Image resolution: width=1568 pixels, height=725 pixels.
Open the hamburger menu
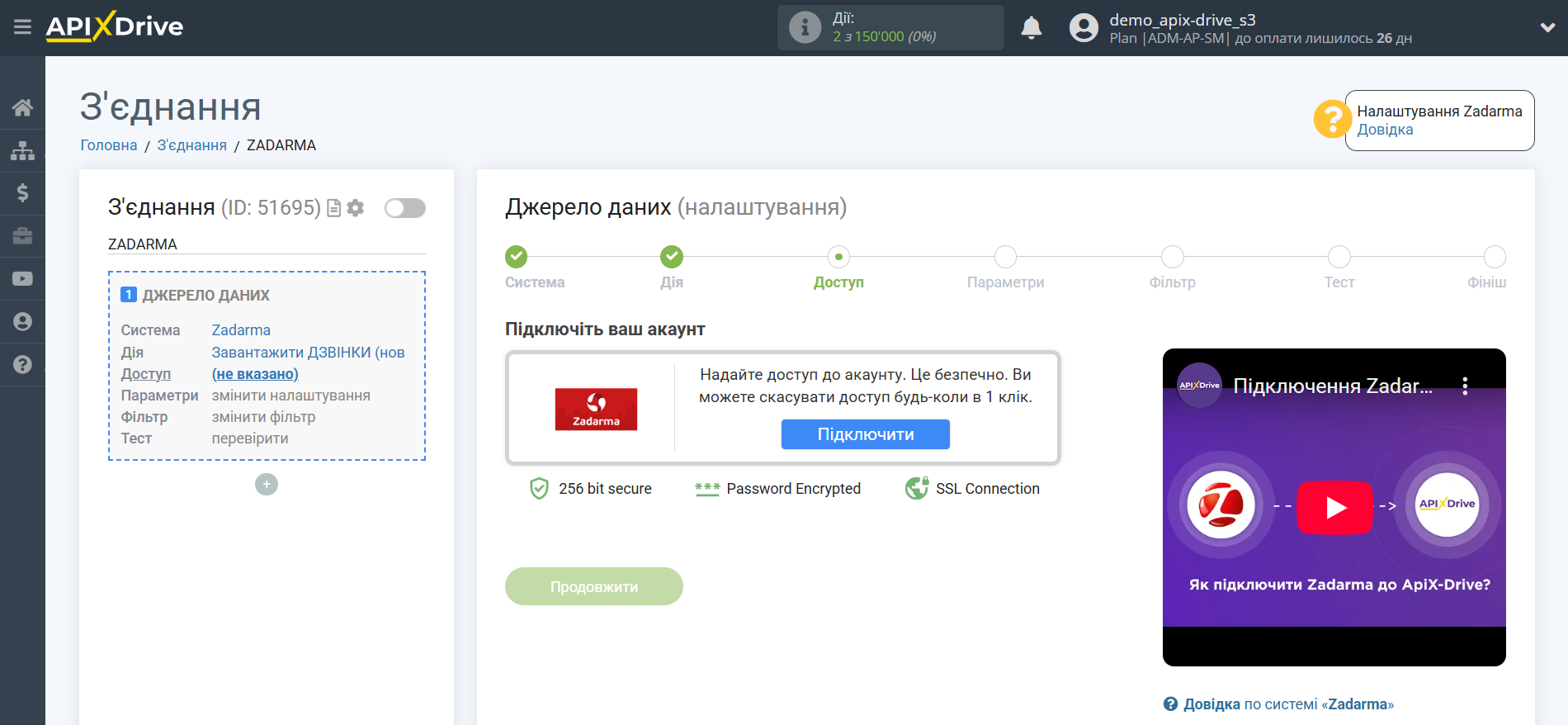click(22, 27)
